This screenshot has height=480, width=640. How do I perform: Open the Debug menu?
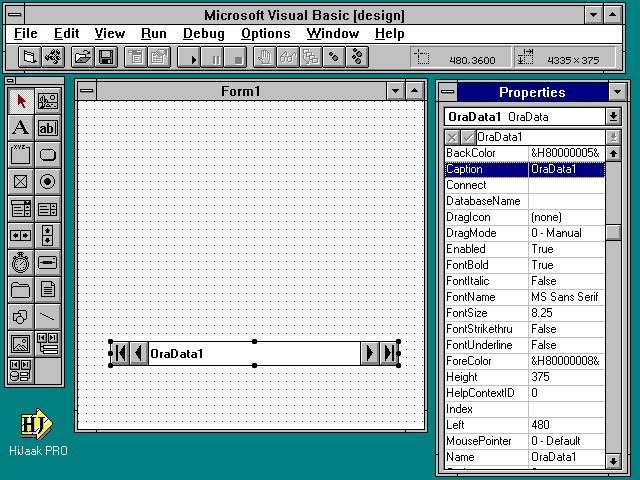tap(203, 33)
